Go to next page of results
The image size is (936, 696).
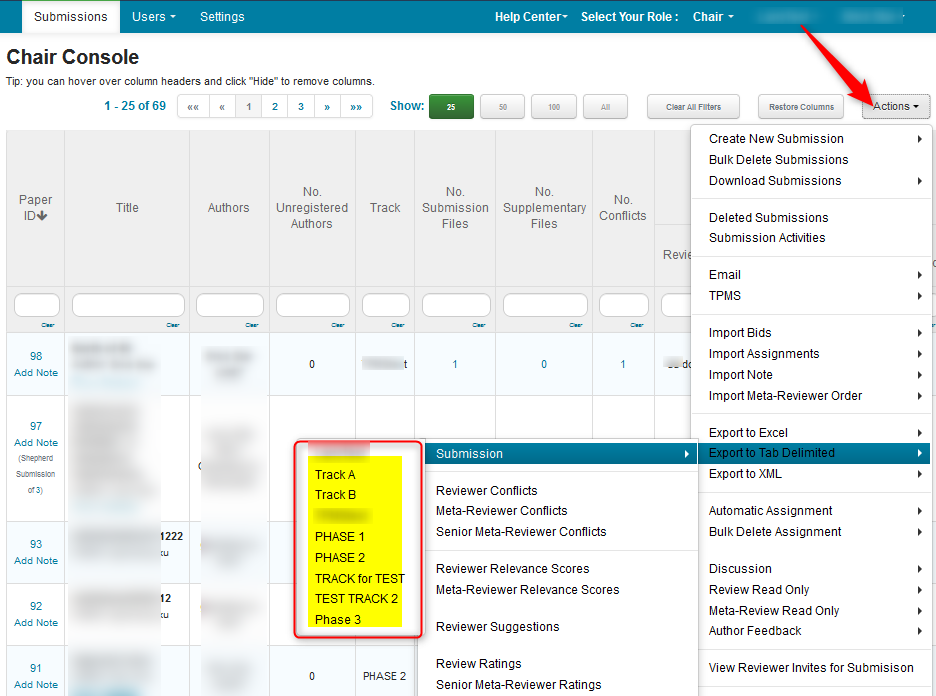coord(326,107)
